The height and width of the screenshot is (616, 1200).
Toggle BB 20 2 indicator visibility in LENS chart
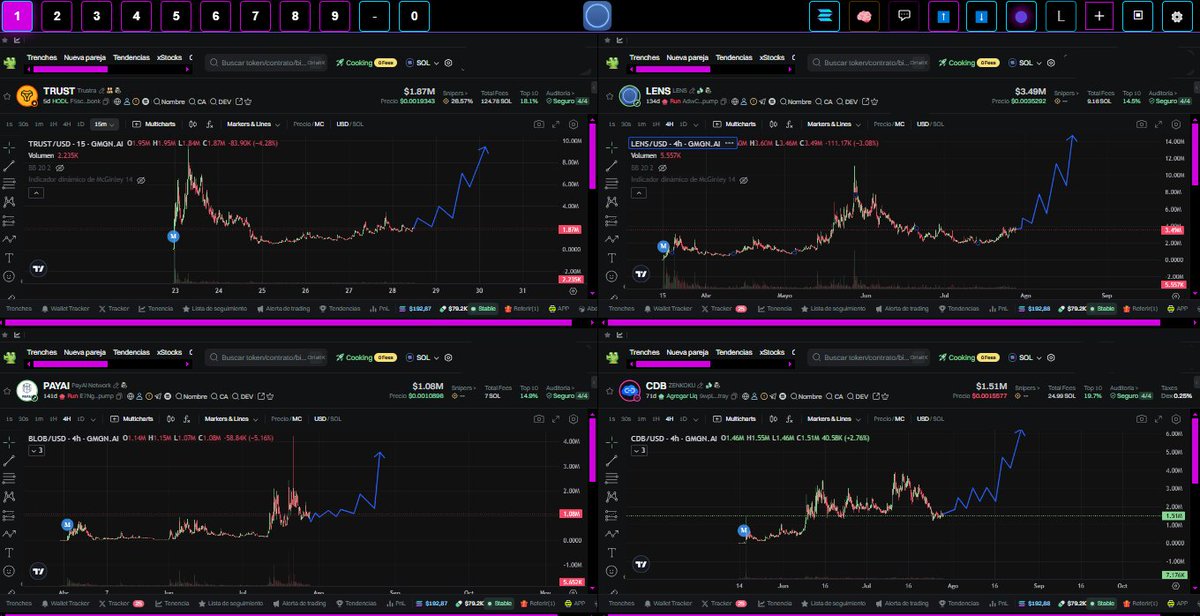point(664,168)
